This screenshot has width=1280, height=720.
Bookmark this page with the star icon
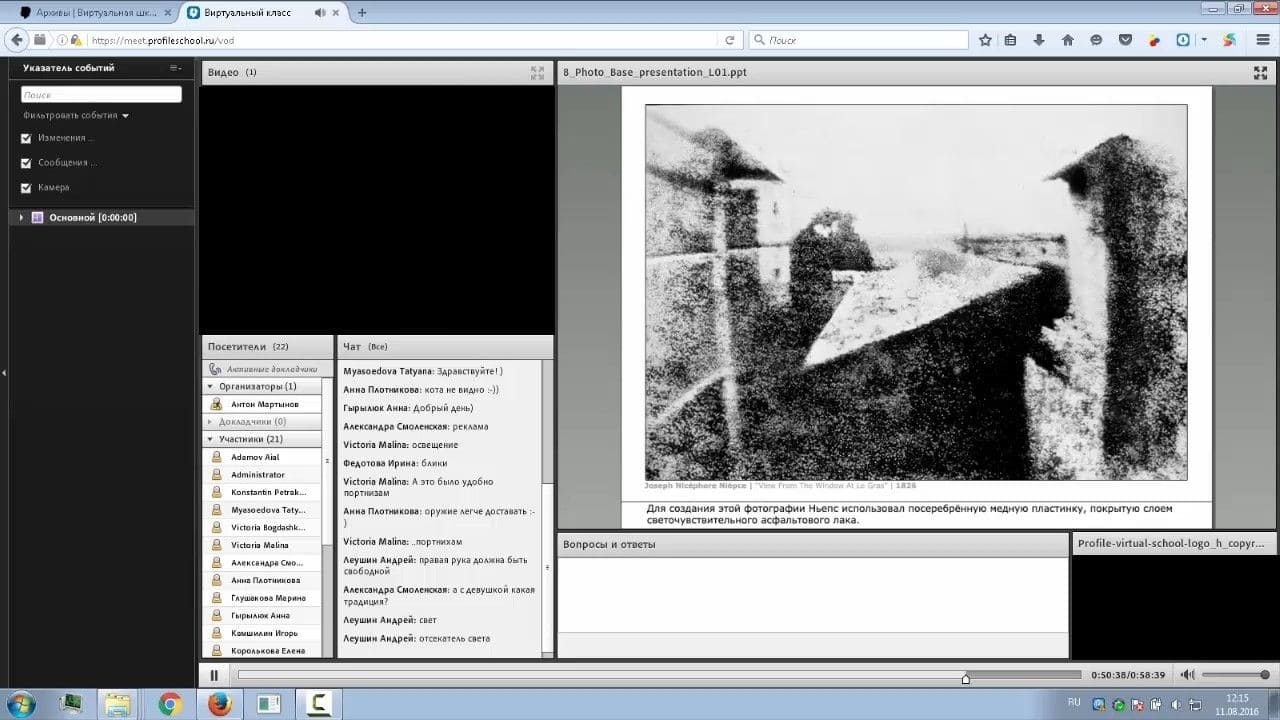pos(985,40)
